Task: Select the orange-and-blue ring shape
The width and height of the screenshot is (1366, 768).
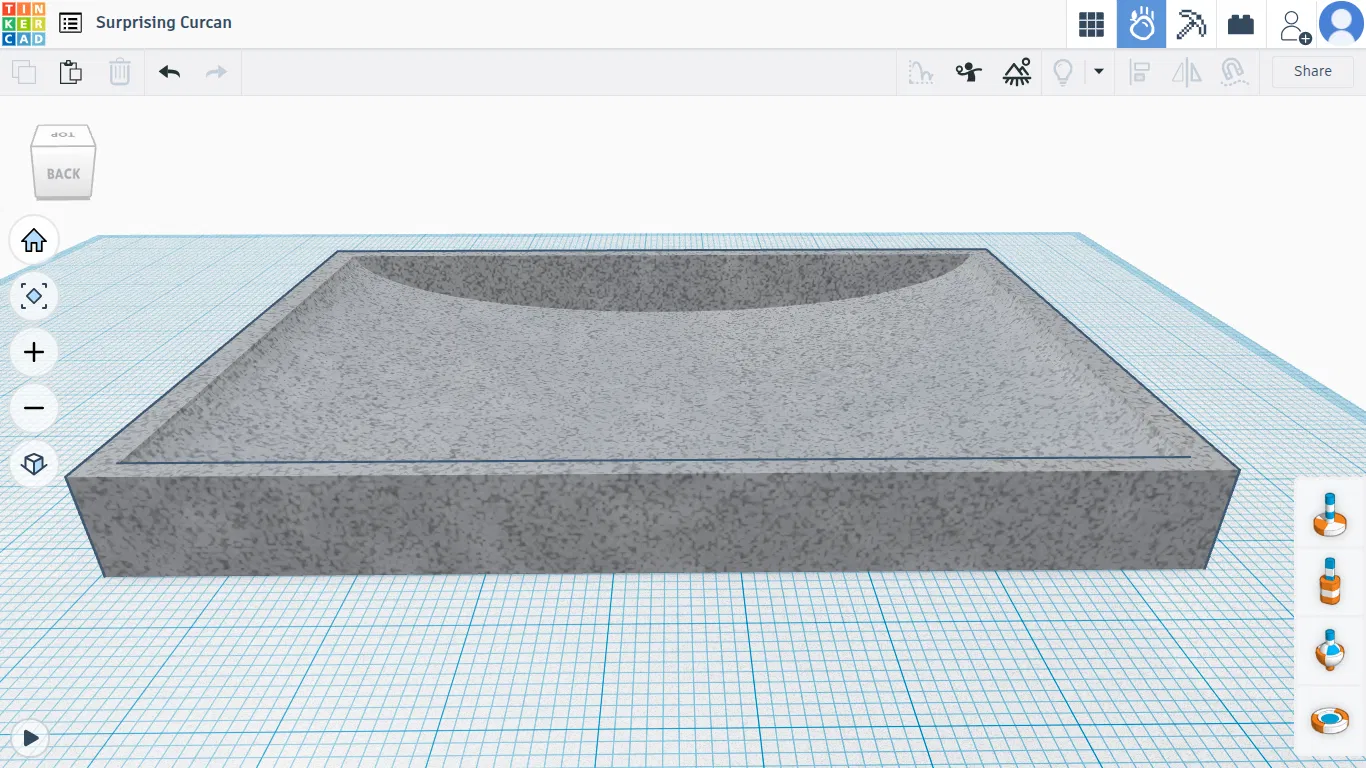Action: point(1330,719)
